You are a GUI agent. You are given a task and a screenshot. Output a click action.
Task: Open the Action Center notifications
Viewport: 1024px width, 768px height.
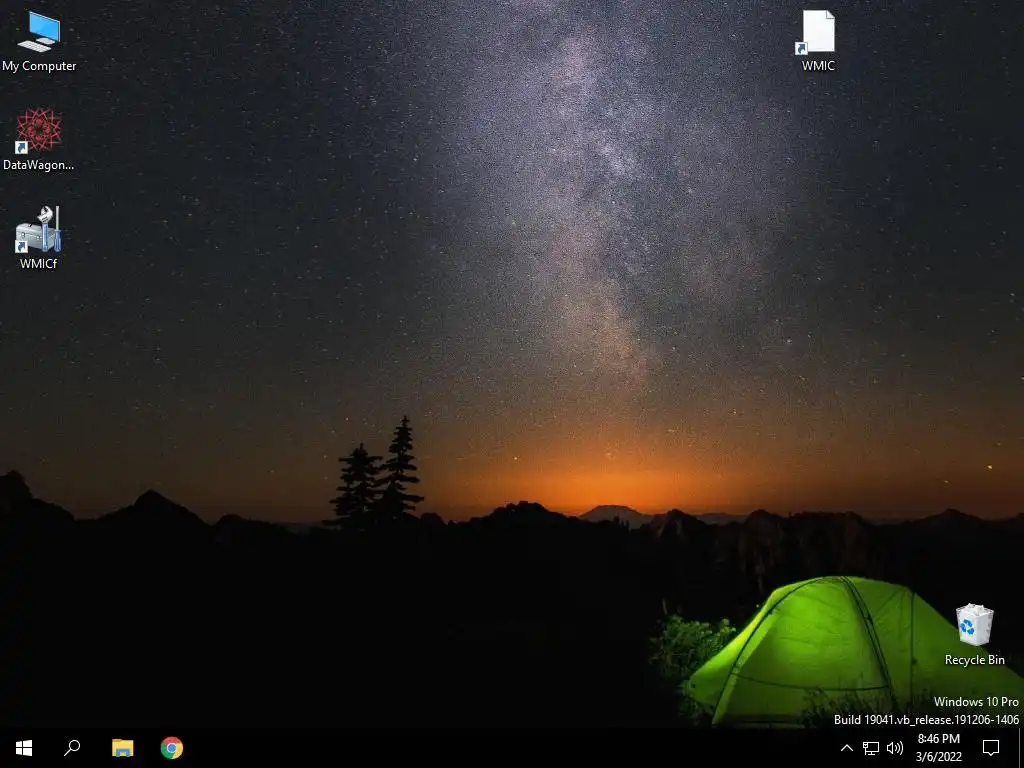pos(991,748)
